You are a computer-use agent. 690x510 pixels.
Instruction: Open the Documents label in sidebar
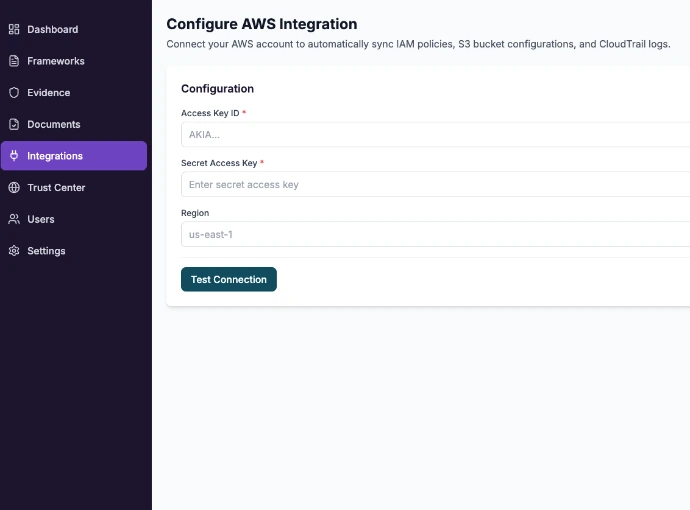pyautogui.click(x=54, y=125)
